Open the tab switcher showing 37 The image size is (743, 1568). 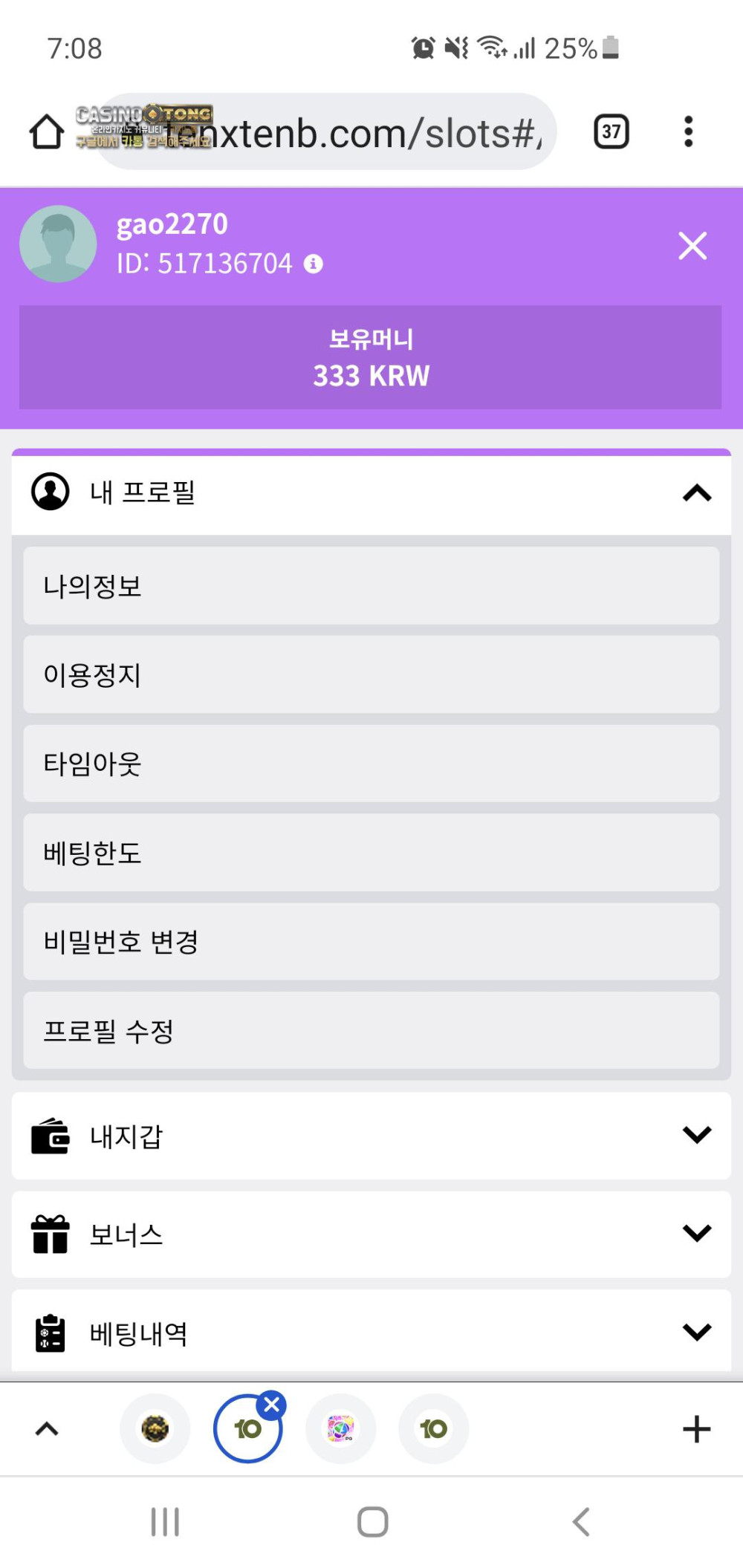click(x=611, y=132)
